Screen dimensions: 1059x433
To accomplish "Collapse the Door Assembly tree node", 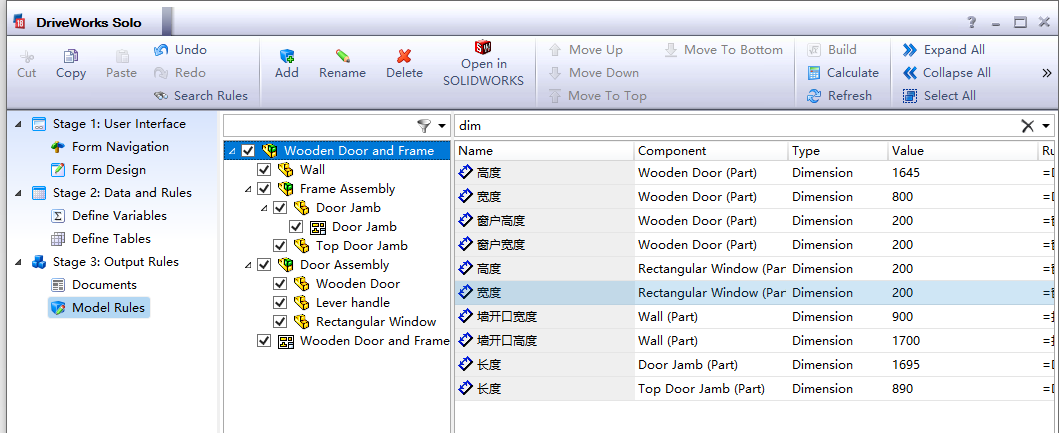I will 249,265.
